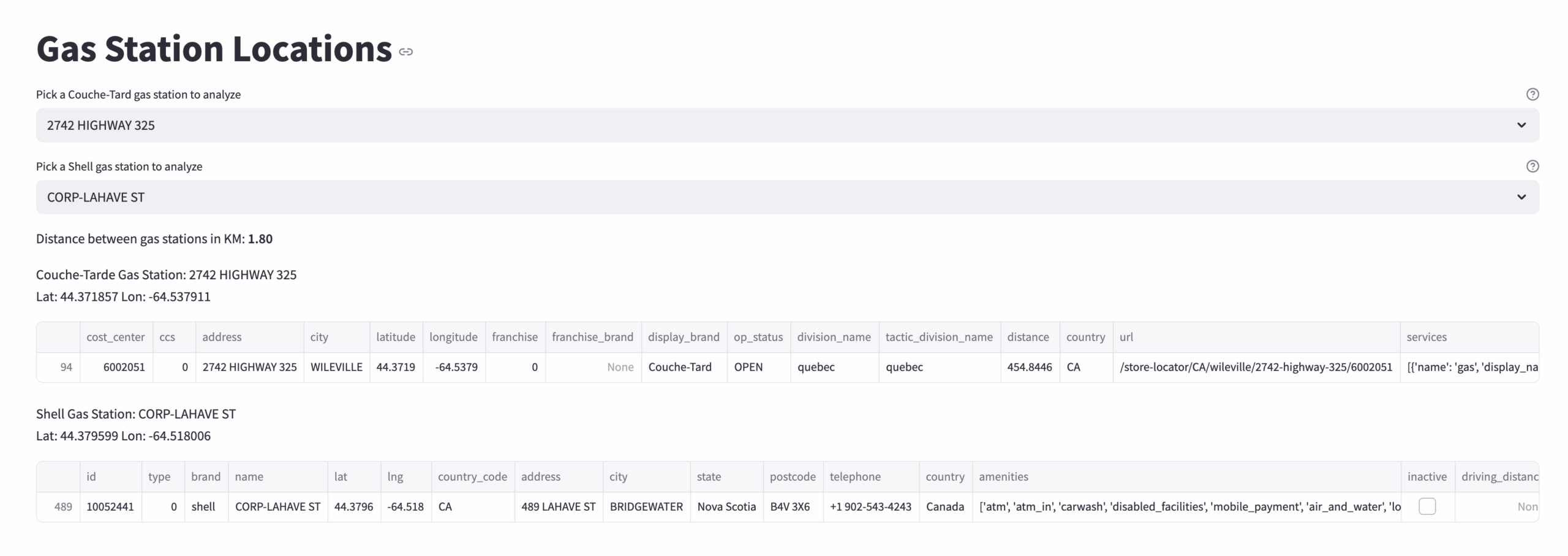Click the telephone cell +1 902-543-4243
This screenshot has height=556, width=1568.
pyautogui.click(x=870, y=507)
